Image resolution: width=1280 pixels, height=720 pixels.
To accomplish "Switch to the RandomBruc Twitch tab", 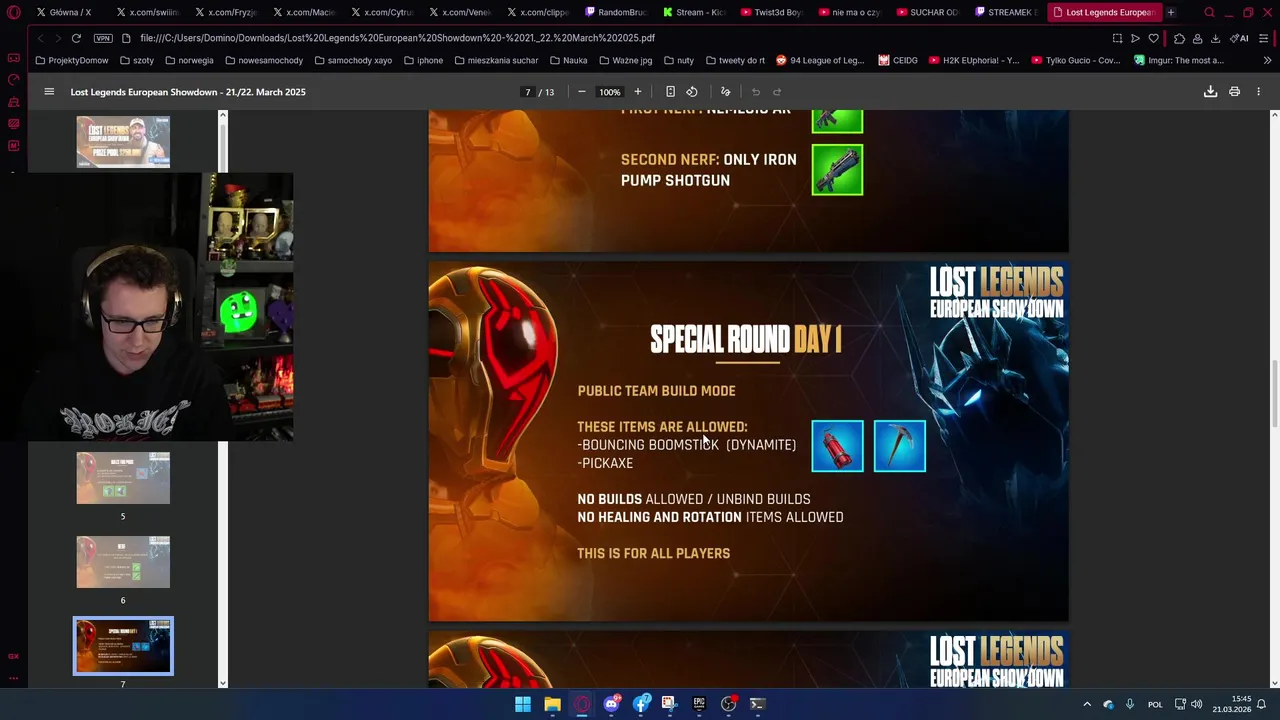I will click(616, 12).
